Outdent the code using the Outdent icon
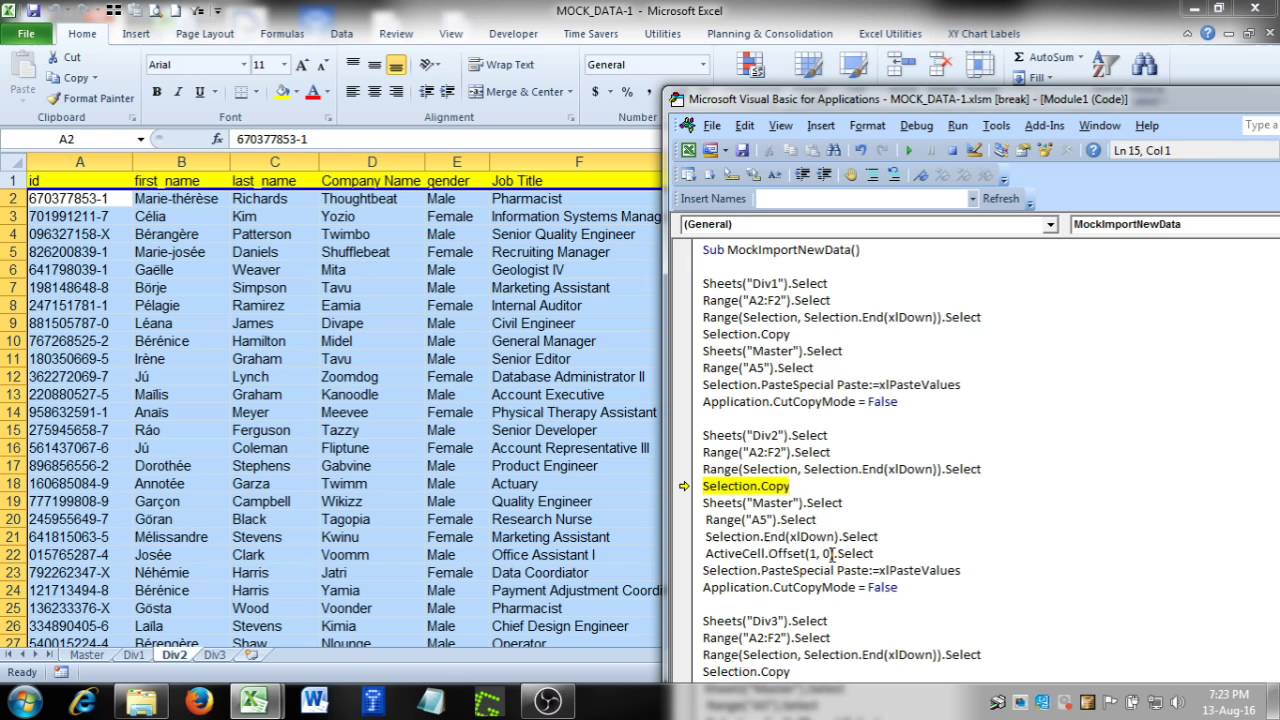Screen dimensions: 1280x720 [824, 174]
